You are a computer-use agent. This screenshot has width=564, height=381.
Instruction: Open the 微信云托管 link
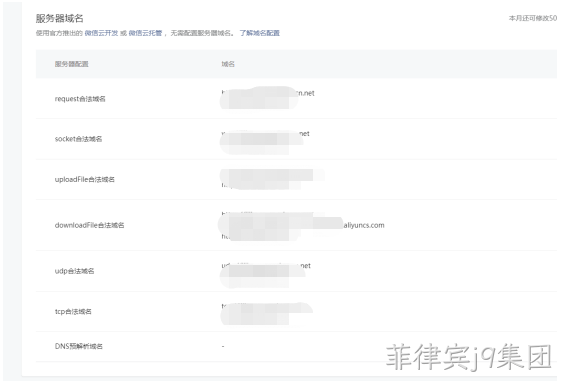(145, 33)
